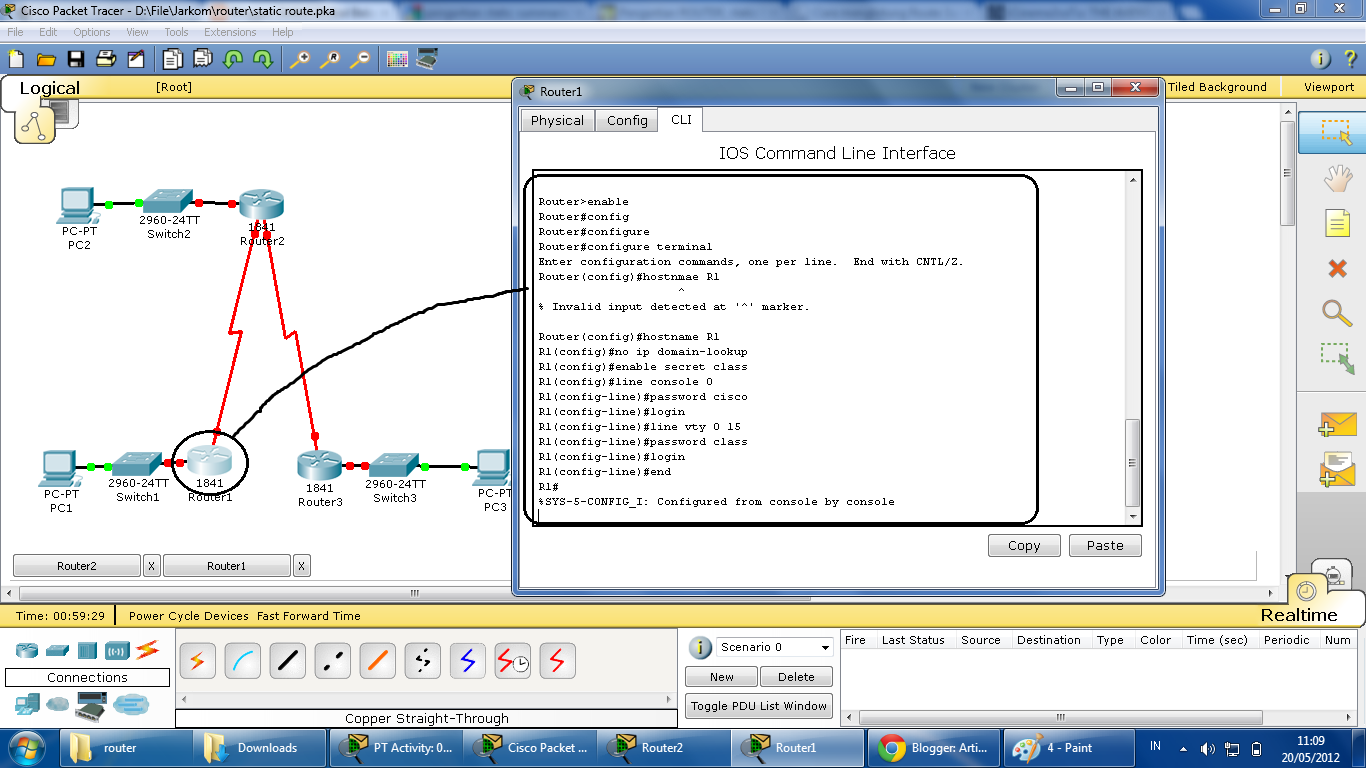Activate the red X Delete tool
This screenshot has height=768, width=1366.
pyautogui.click(x=1337, y=268)
